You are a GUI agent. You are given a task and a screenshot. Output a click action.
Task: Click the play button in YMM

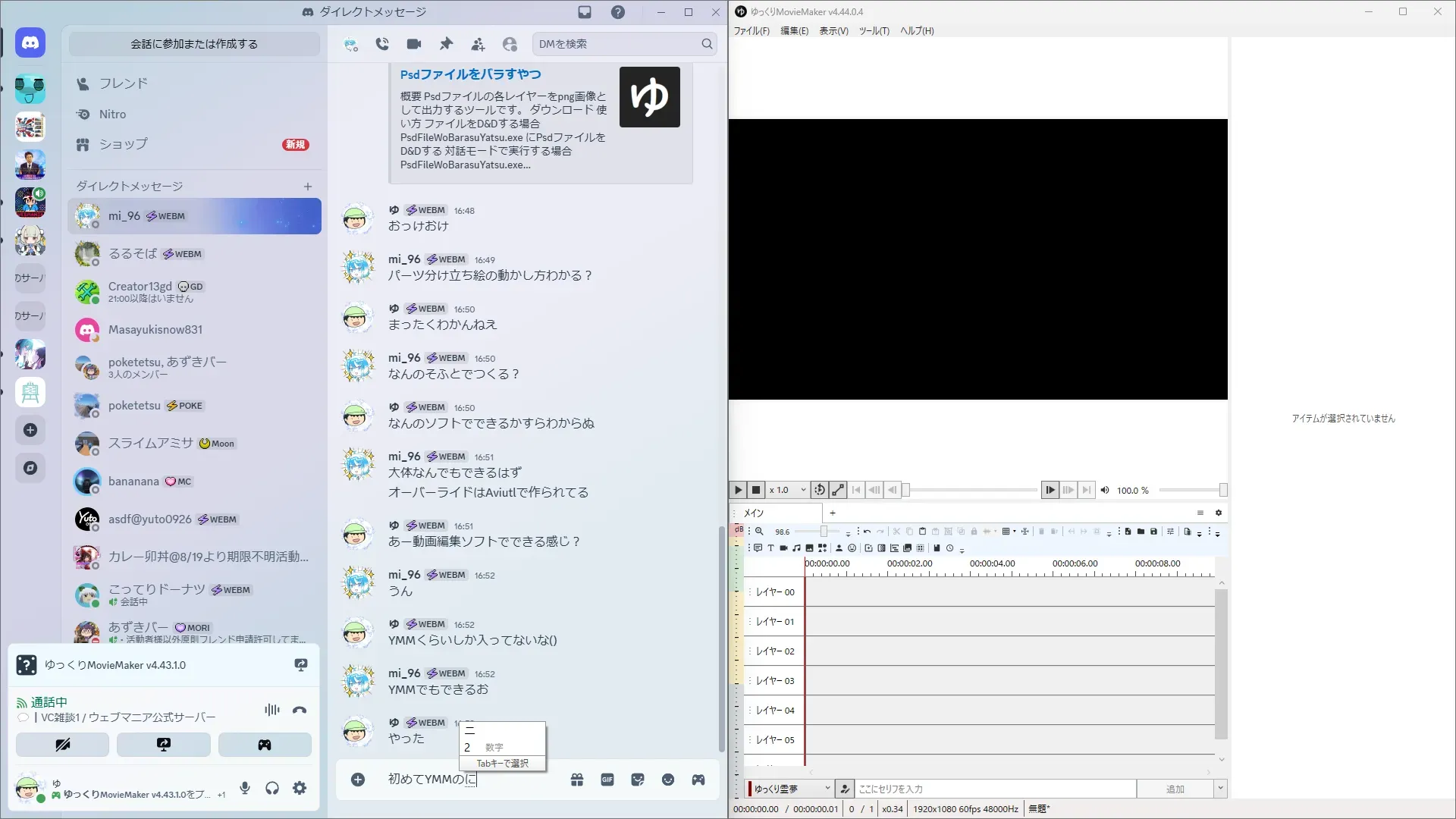pyautogui.click(x=738, y=490)
